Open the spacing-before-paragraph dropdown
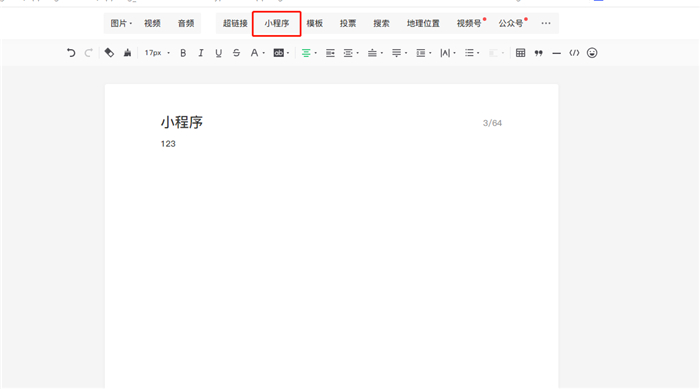Screen dimensions: 700x389 (375, 53)
